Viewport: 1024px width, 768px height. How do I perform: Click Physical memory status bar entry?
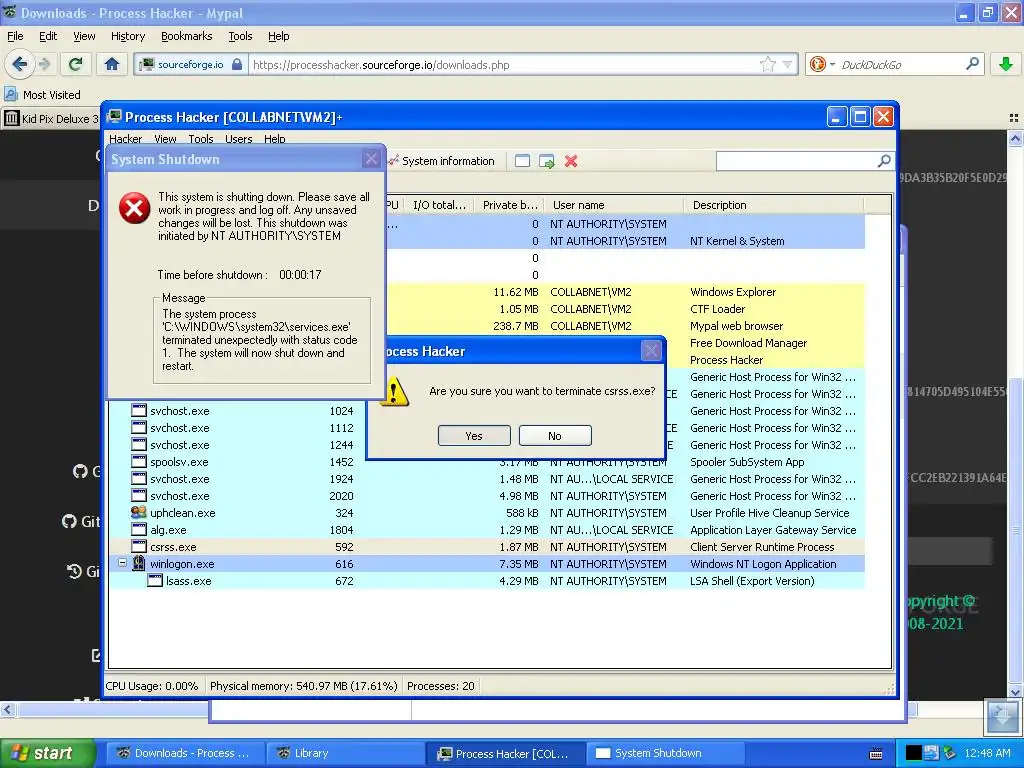[304, 686]
